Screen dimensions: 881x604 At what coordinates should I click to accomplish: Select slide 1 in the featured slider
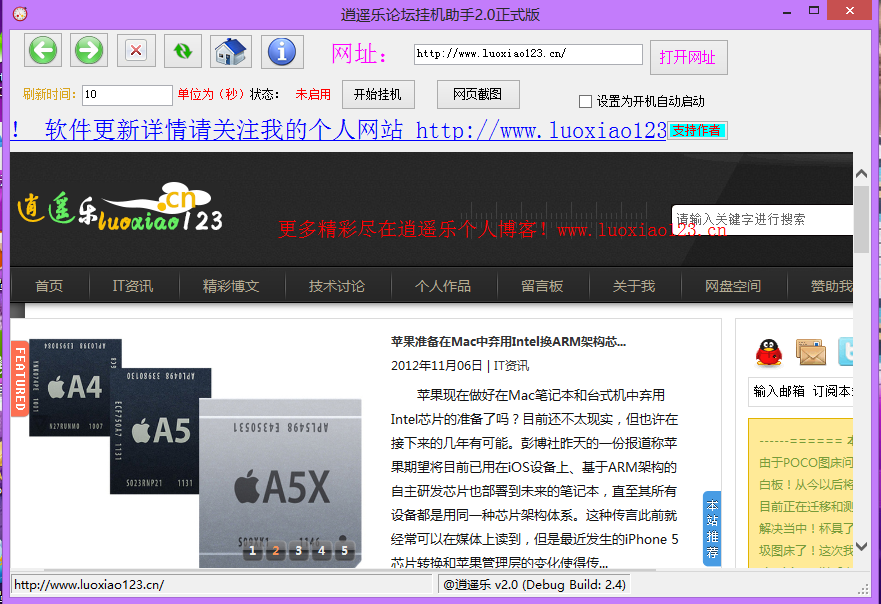[x=252, y=551]
